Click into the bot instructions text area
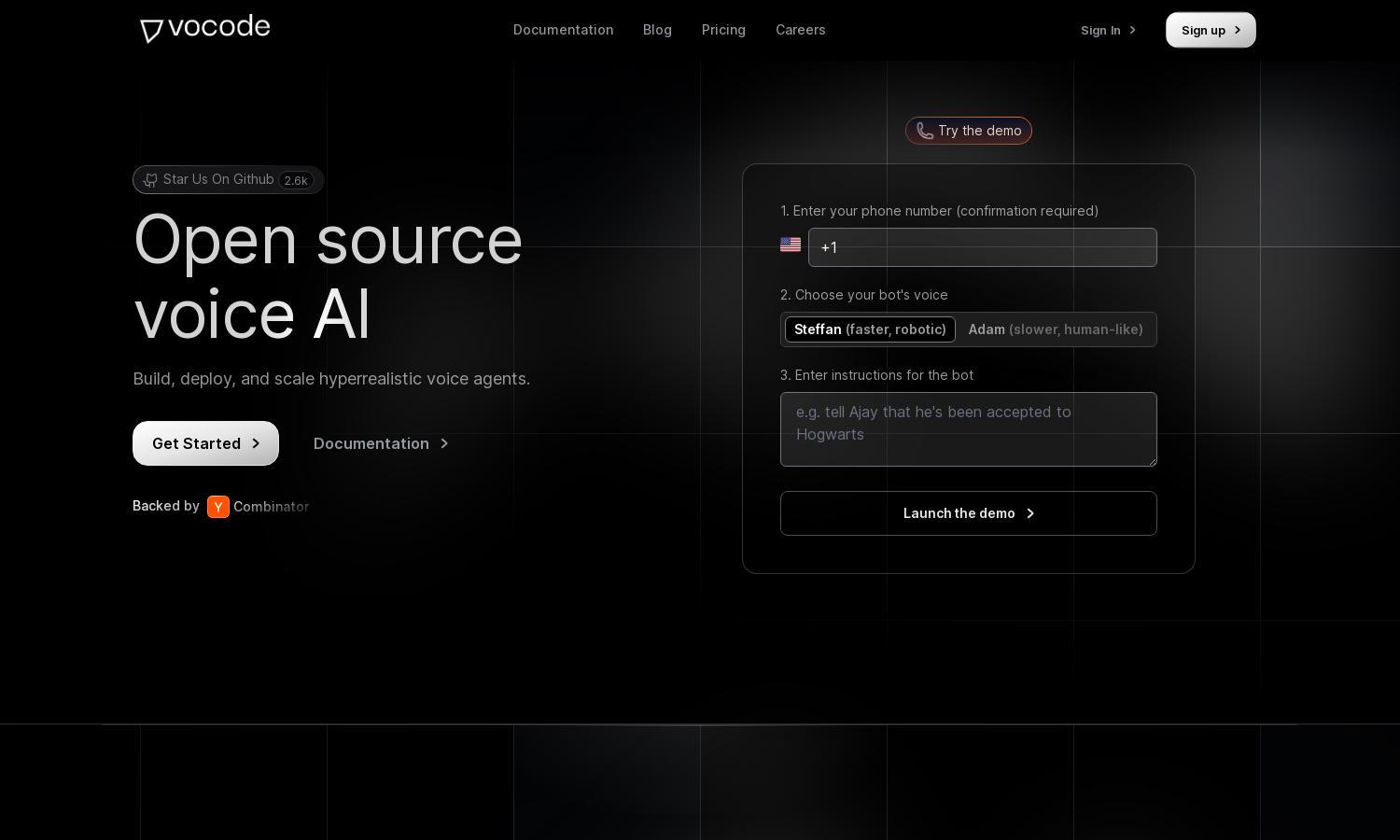 coord(969,429)
